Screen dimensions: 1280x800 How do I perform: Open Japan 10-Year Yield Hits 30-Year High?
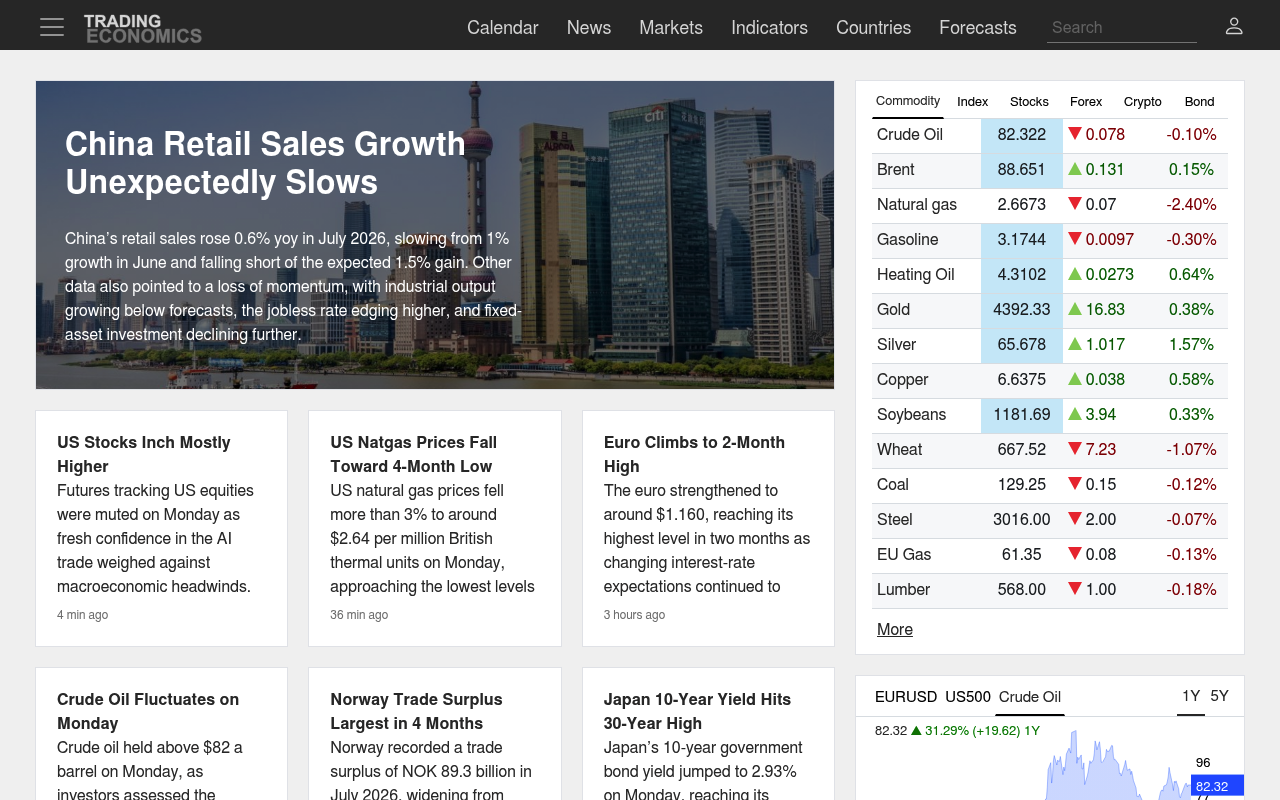tap(697, 711)
